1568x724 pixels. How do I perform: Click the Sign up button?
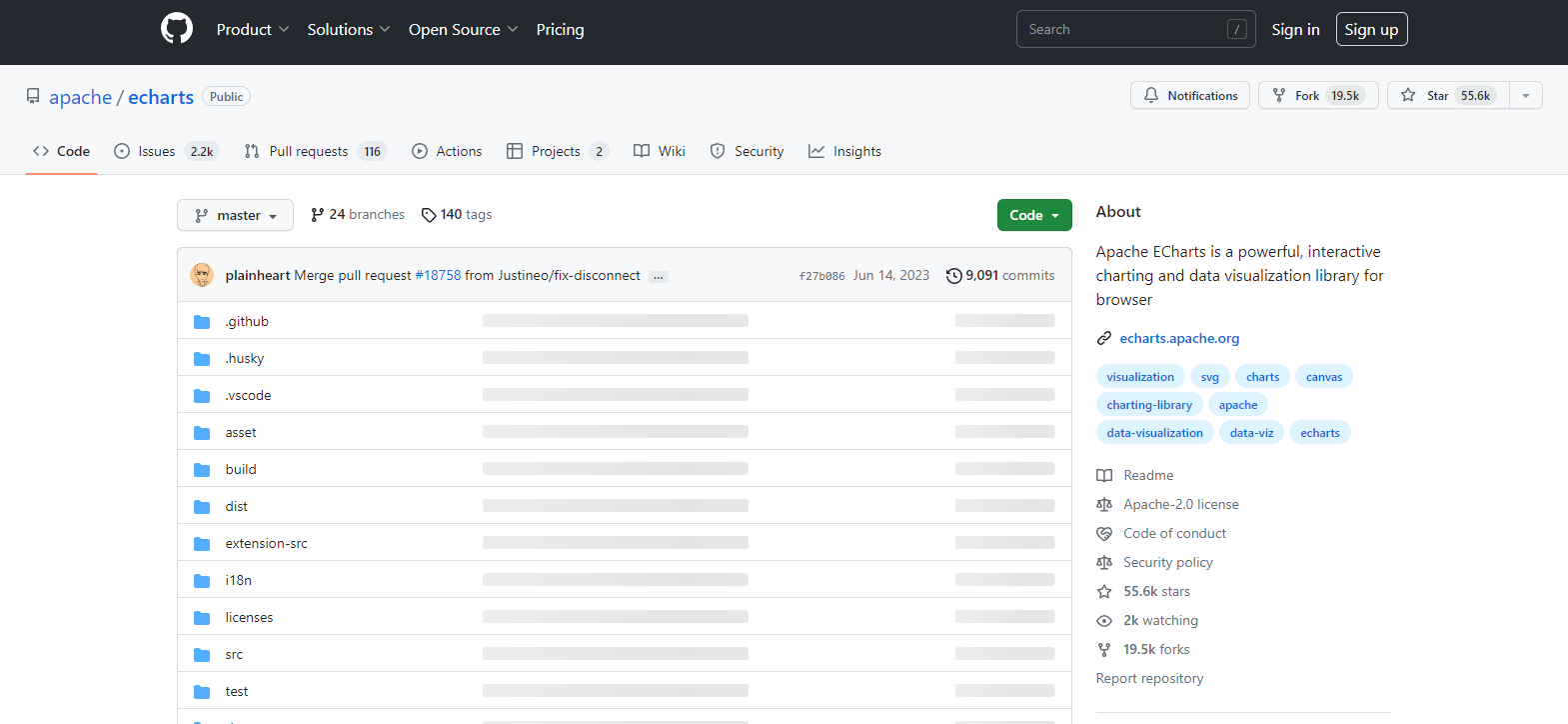tap(1371, 29)
